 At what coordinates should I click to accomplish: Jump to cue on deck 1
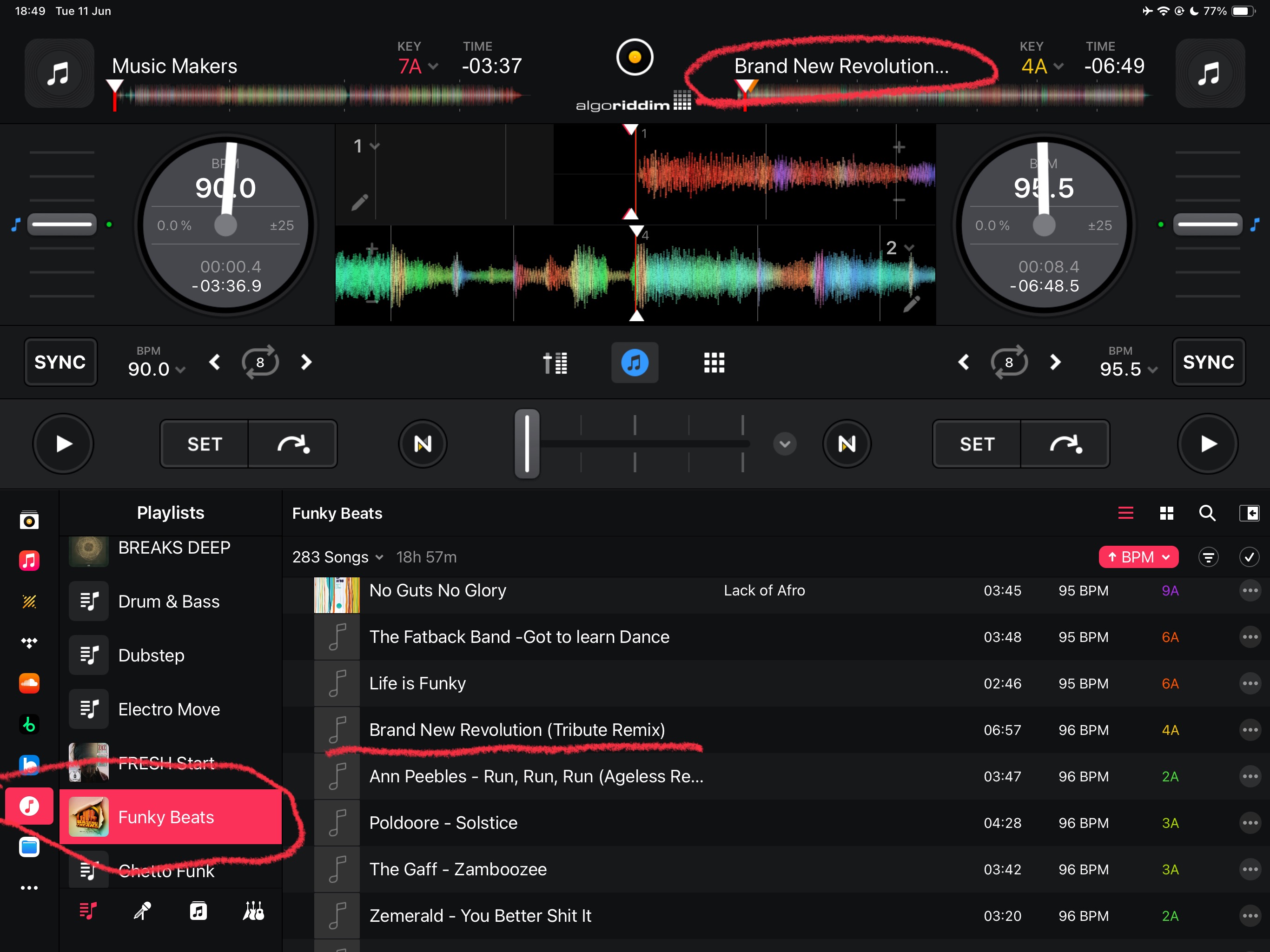coord(293,444)
